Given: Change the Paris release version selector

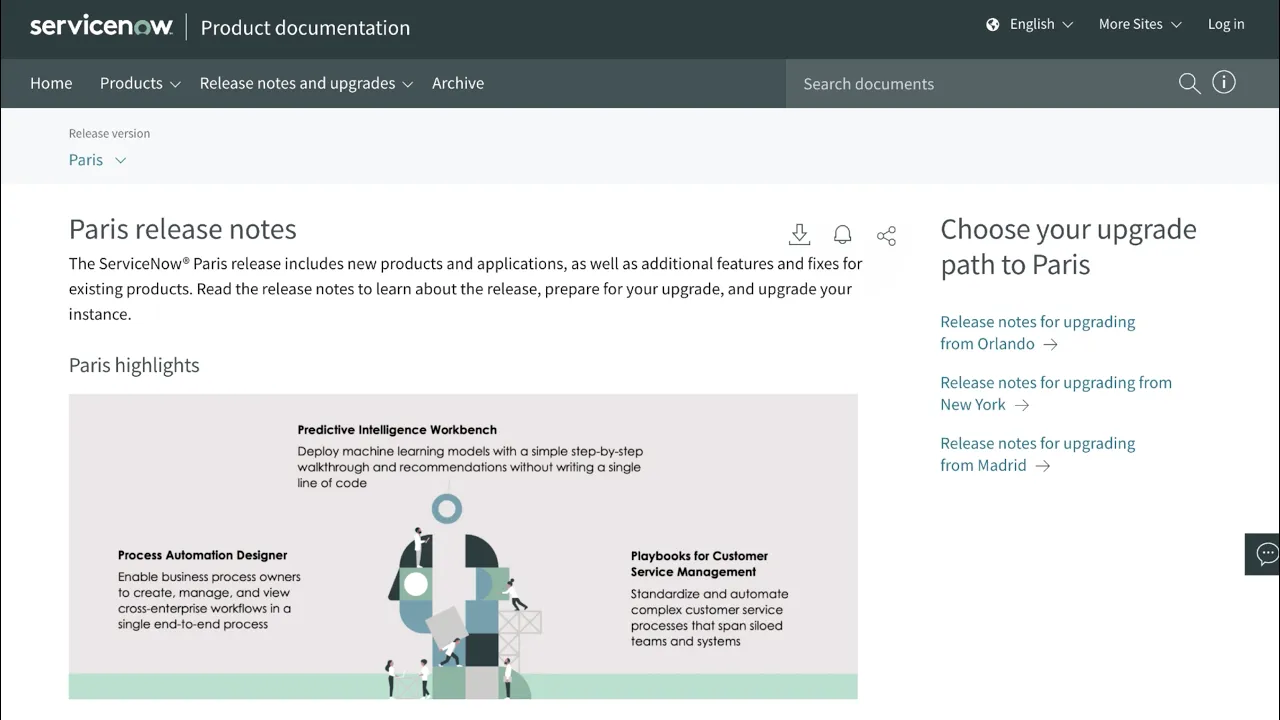Looking at the screenshot, I should [96, 159].
